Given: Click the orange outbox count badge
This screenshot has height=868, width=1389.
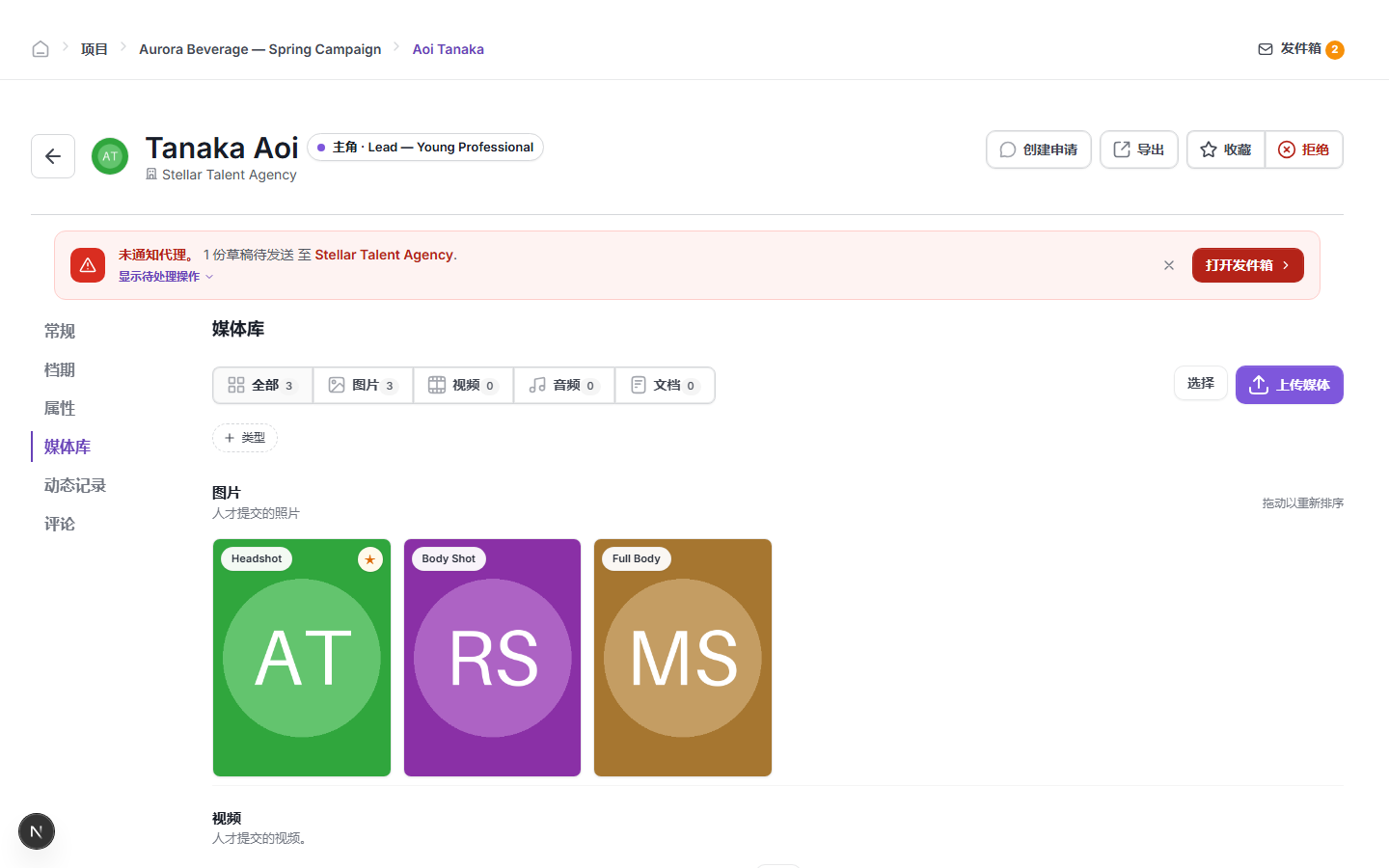Looking at the screenshot, I should (x=1335, y=49).
